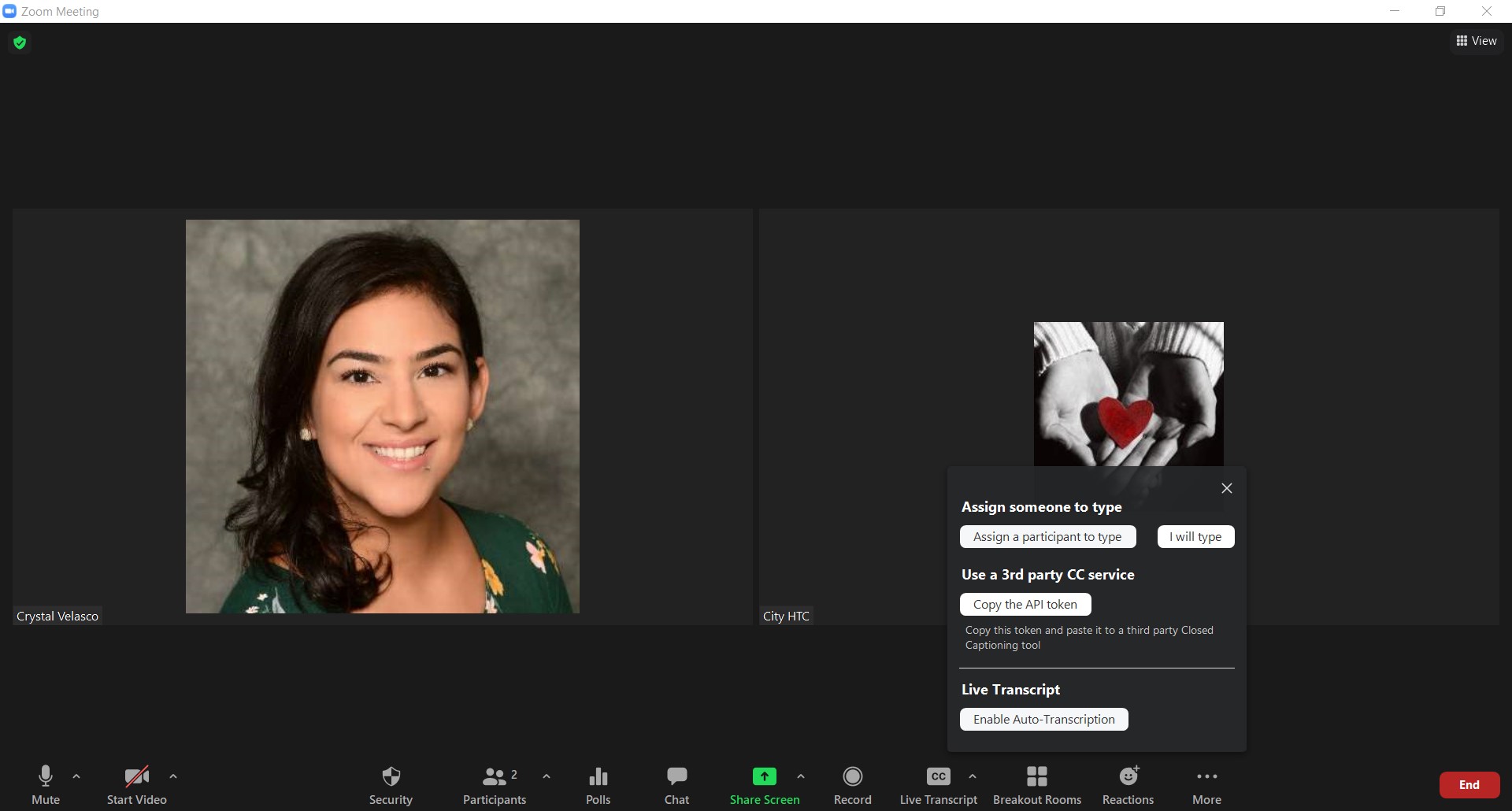Screen dimensions: 1512x811
Task: Expand share options arrow beside Share Screen
Action: point(801,776)
